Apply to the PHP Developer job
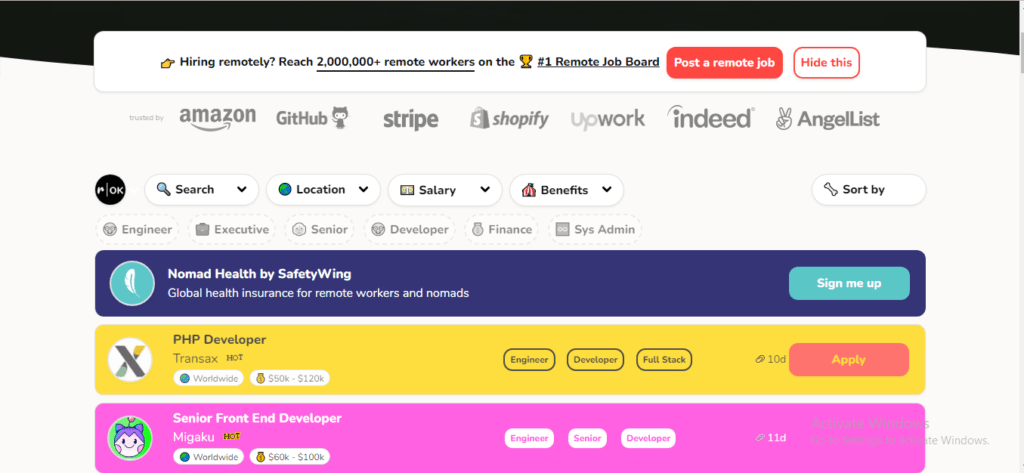The image size is (1024, 473). [x=848, y=359]
